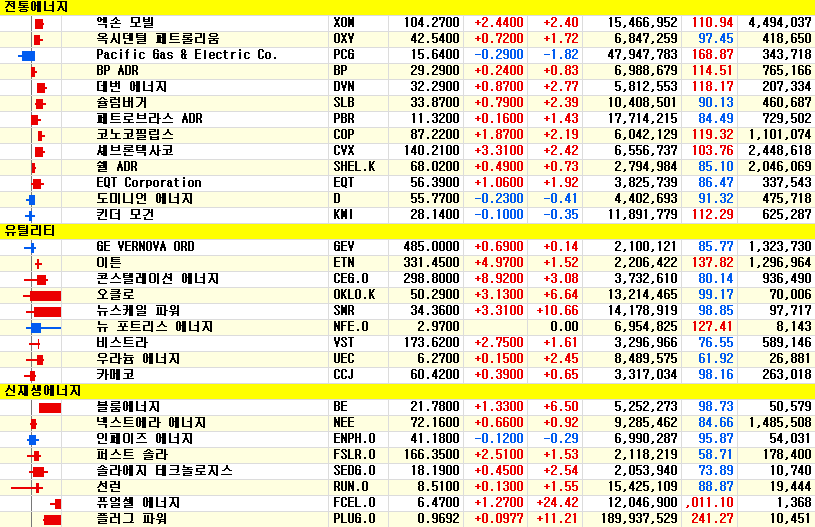Click 블룸에너지 stock name
The image size is (815, 527).
[x=128, y=407]
